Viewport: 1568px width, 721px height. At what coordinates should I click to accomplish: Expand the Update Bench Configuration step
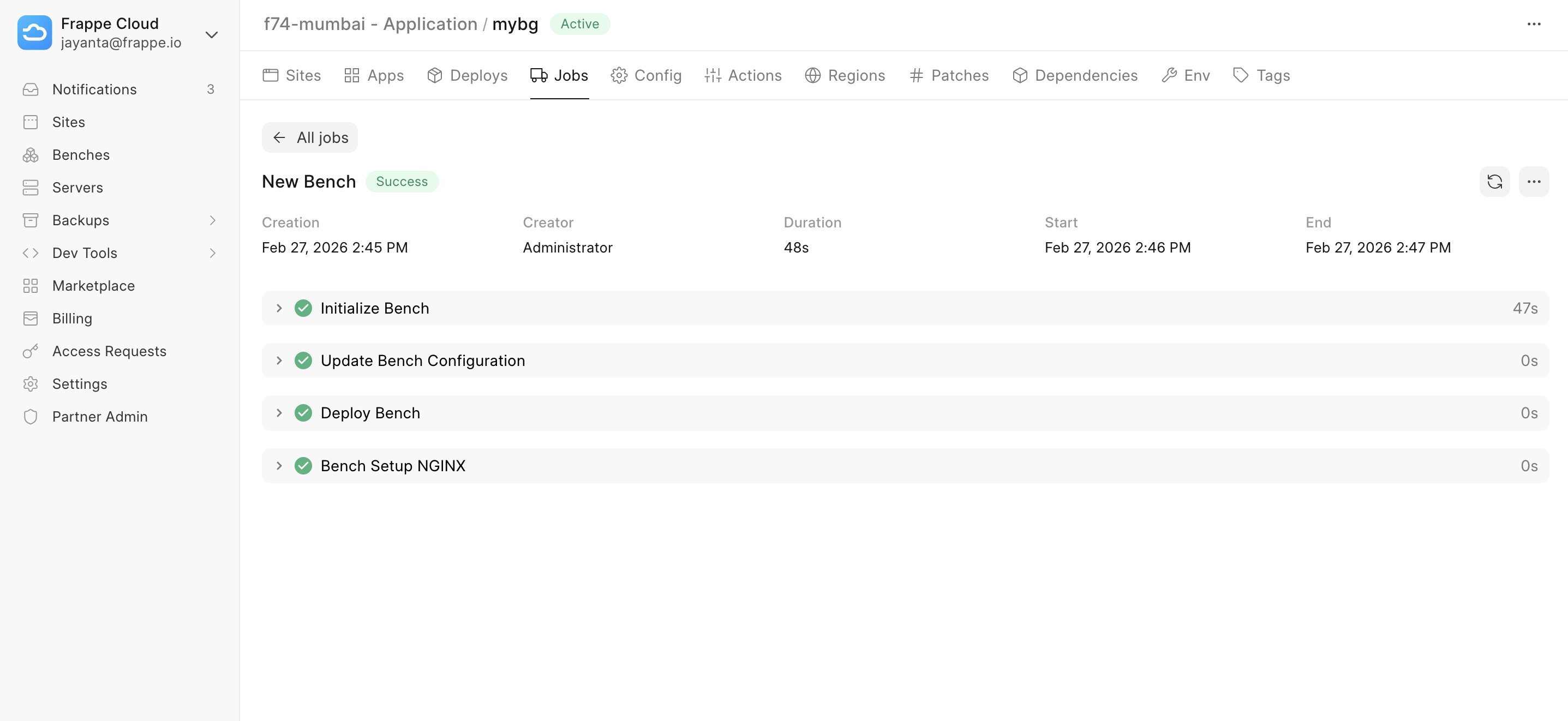click(279, 361)
